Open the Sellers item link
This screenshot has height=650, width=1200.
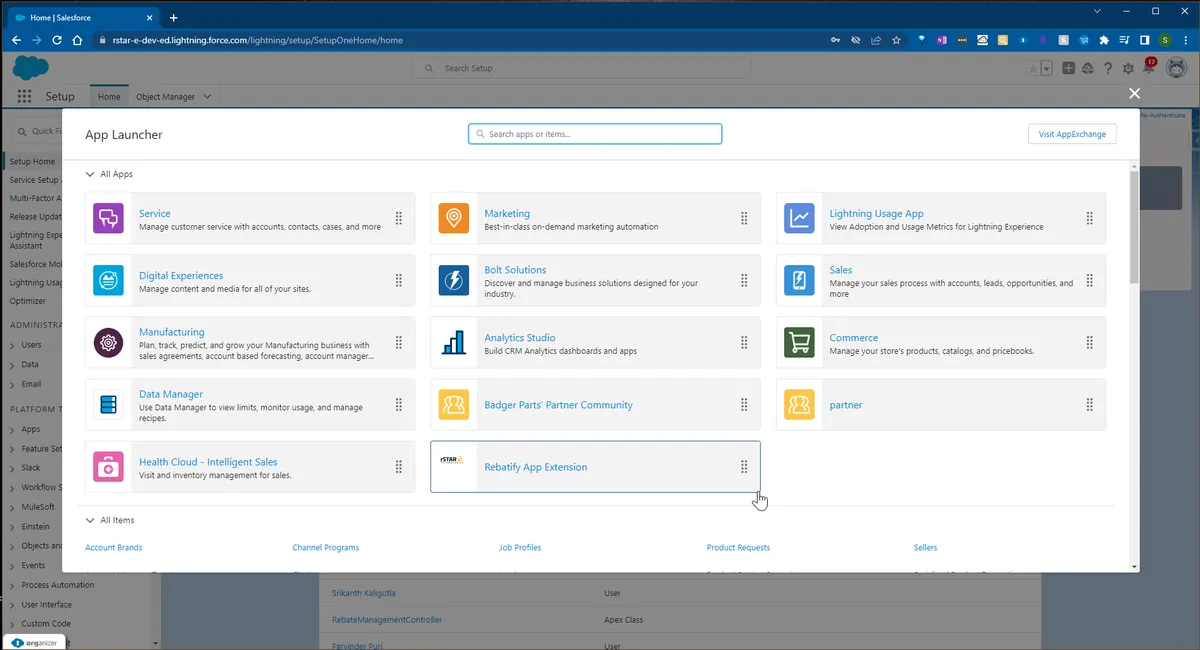(x=925, y=548)
